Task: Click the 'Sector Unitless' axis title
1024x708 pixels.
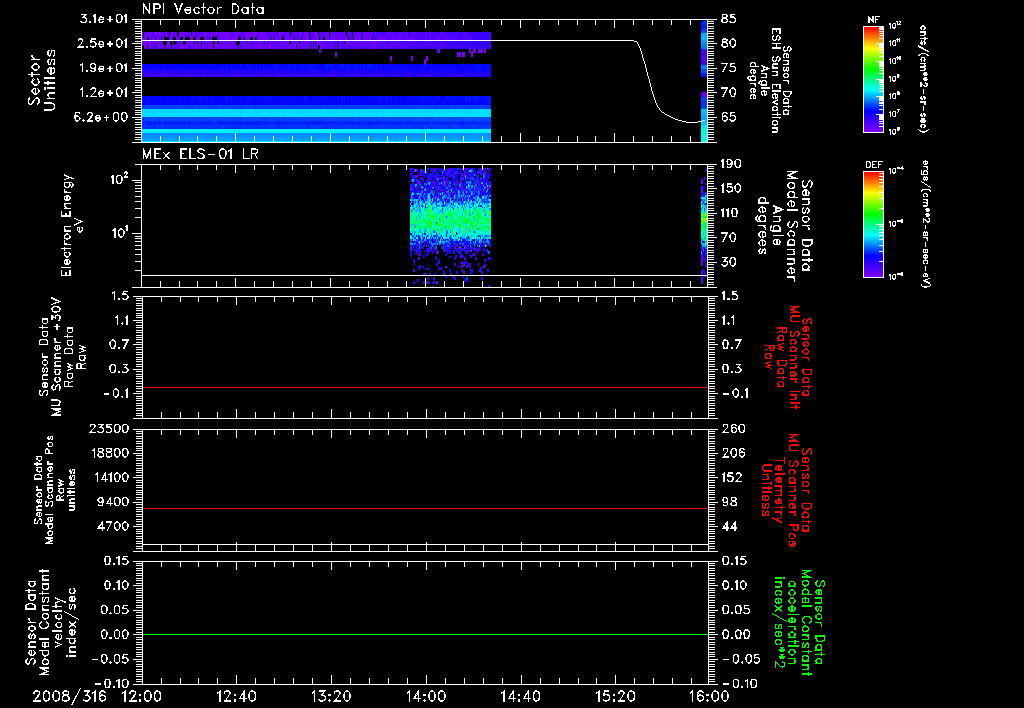Action: click(42, 80)
